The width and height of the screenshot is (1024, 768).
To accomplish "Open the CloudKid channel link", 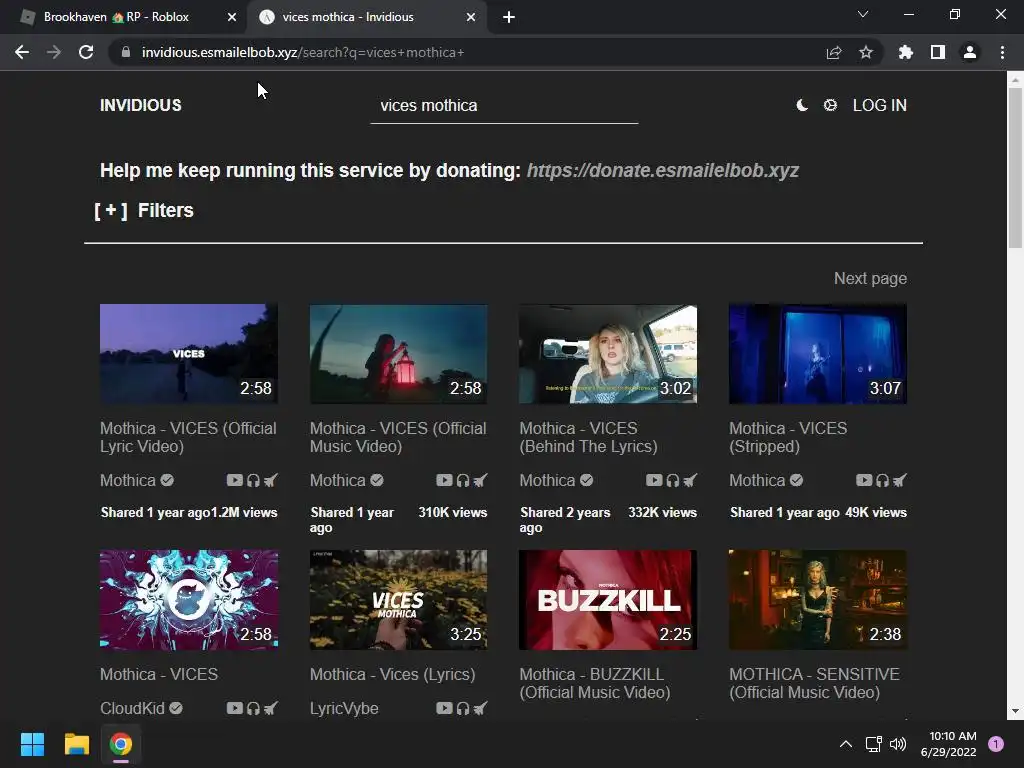I will coord(141,709).
